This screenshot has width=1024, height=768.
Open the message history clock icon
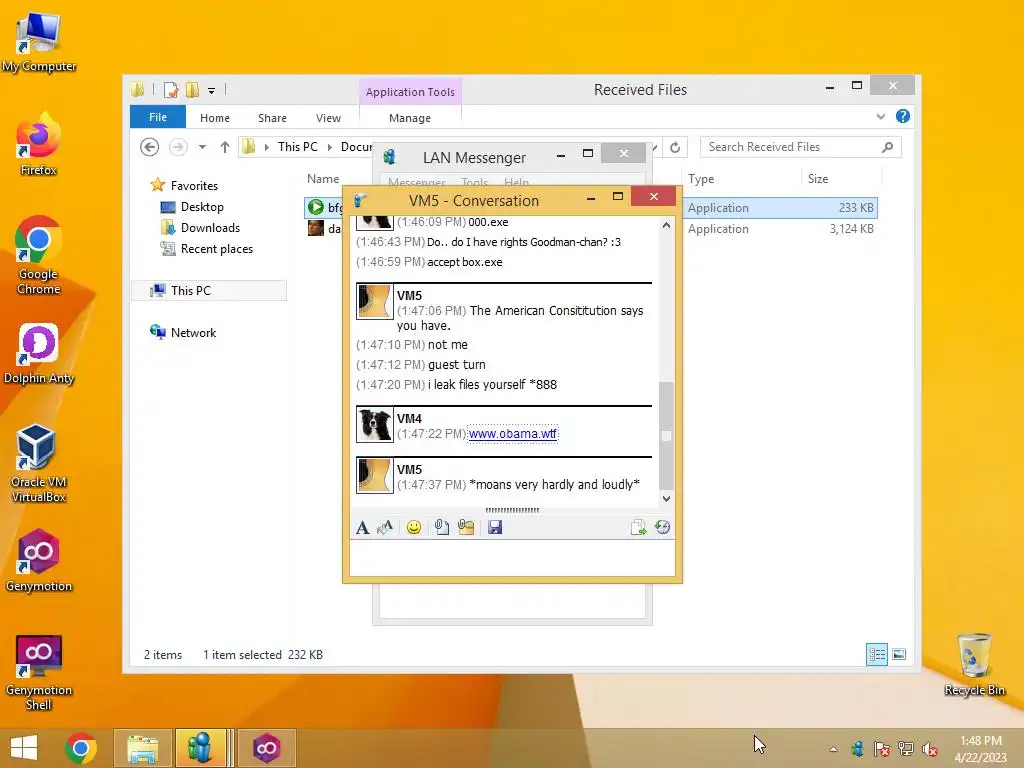tap(662, 527)
